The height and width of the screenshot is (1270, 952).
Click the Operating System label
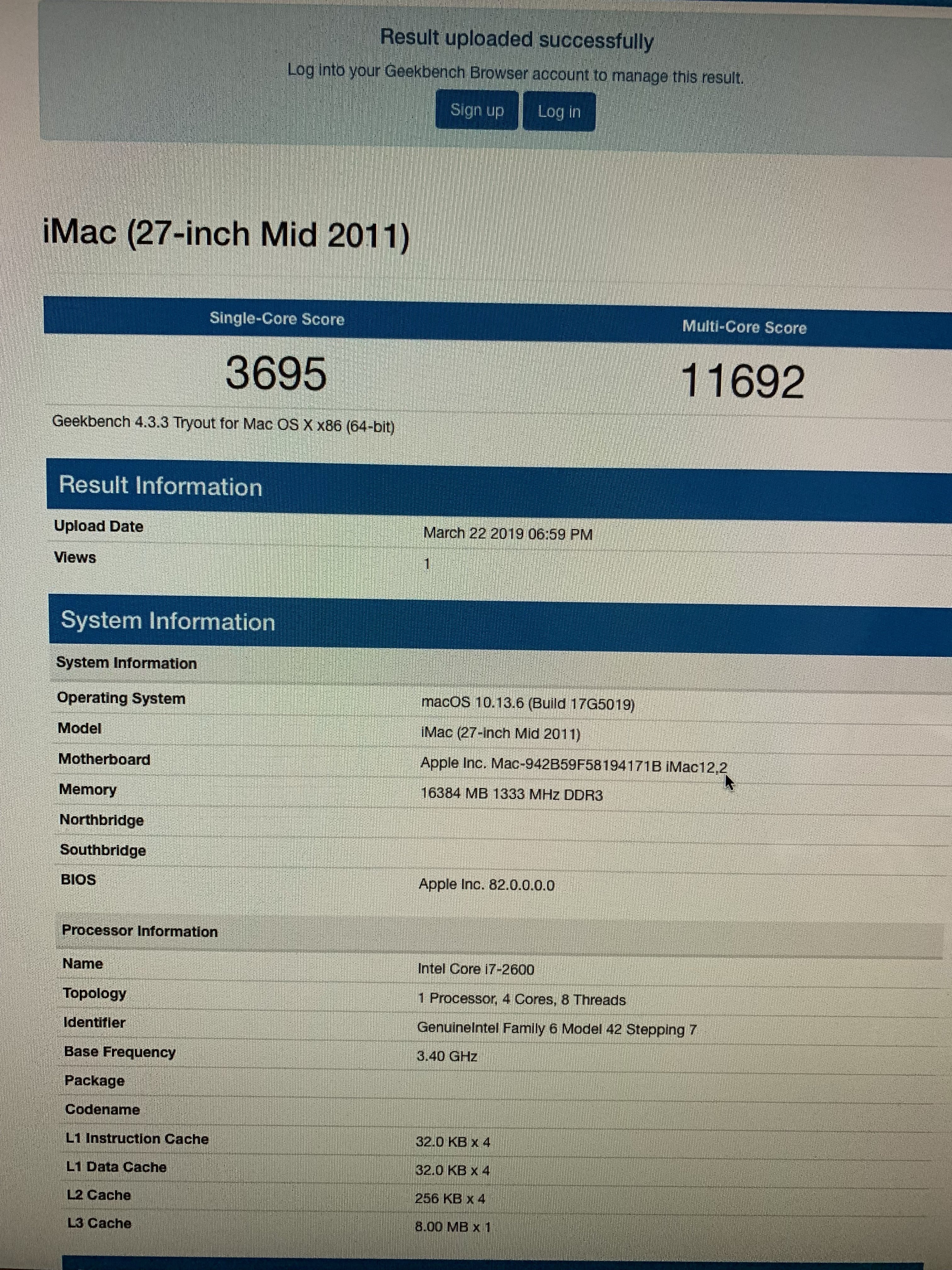coord(121,698)
